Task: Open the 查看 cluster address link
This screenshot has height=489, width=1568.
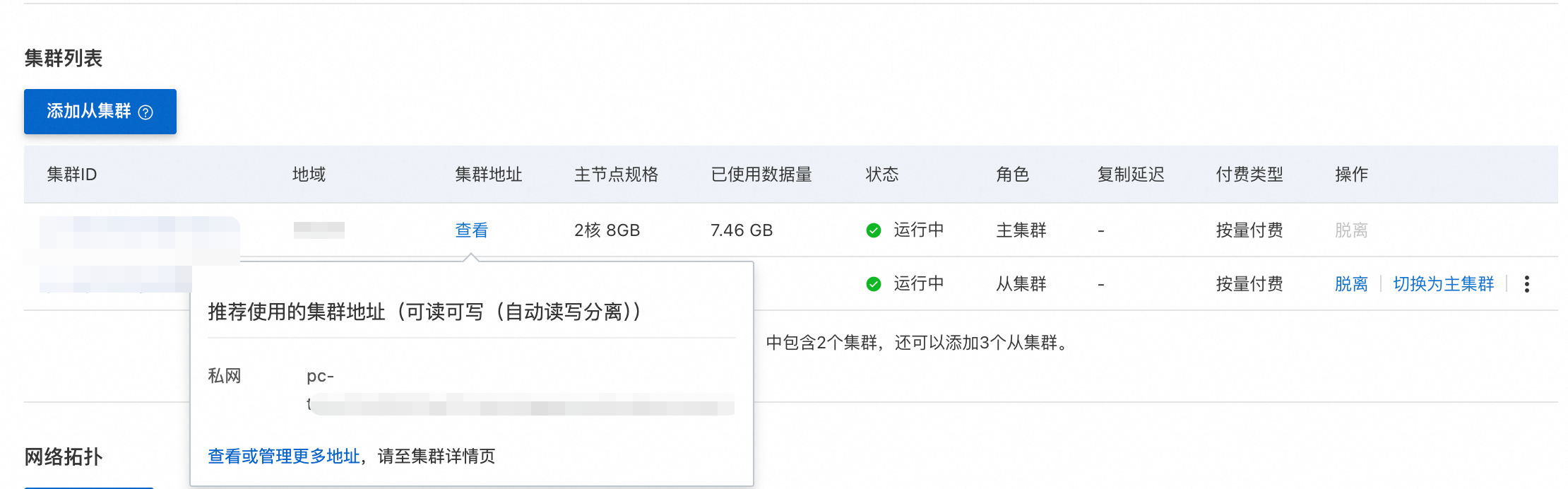Action: click(471, 230)
